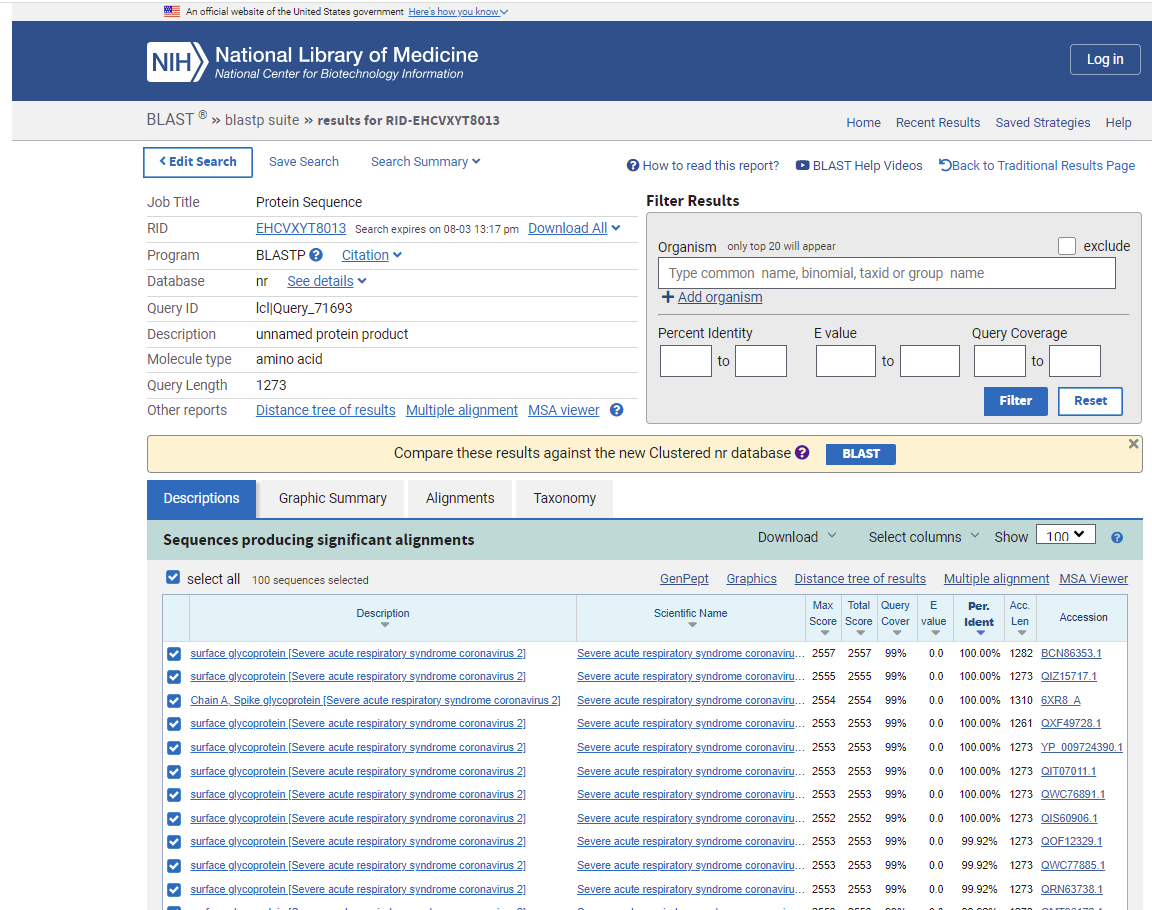
Task: Click the Filter button
Action: (1015, 401)
